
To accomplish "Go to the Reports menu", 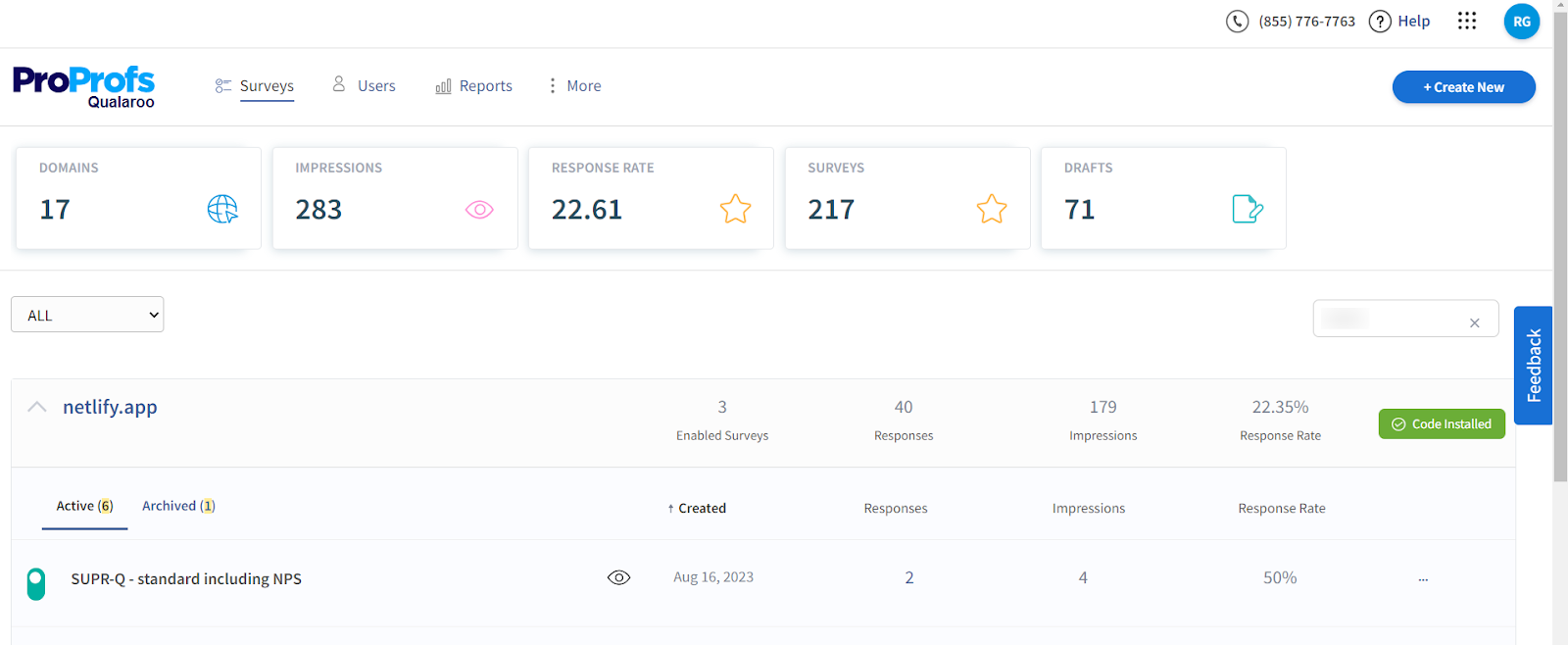I will pyautogui.click(x=474, y=86).
